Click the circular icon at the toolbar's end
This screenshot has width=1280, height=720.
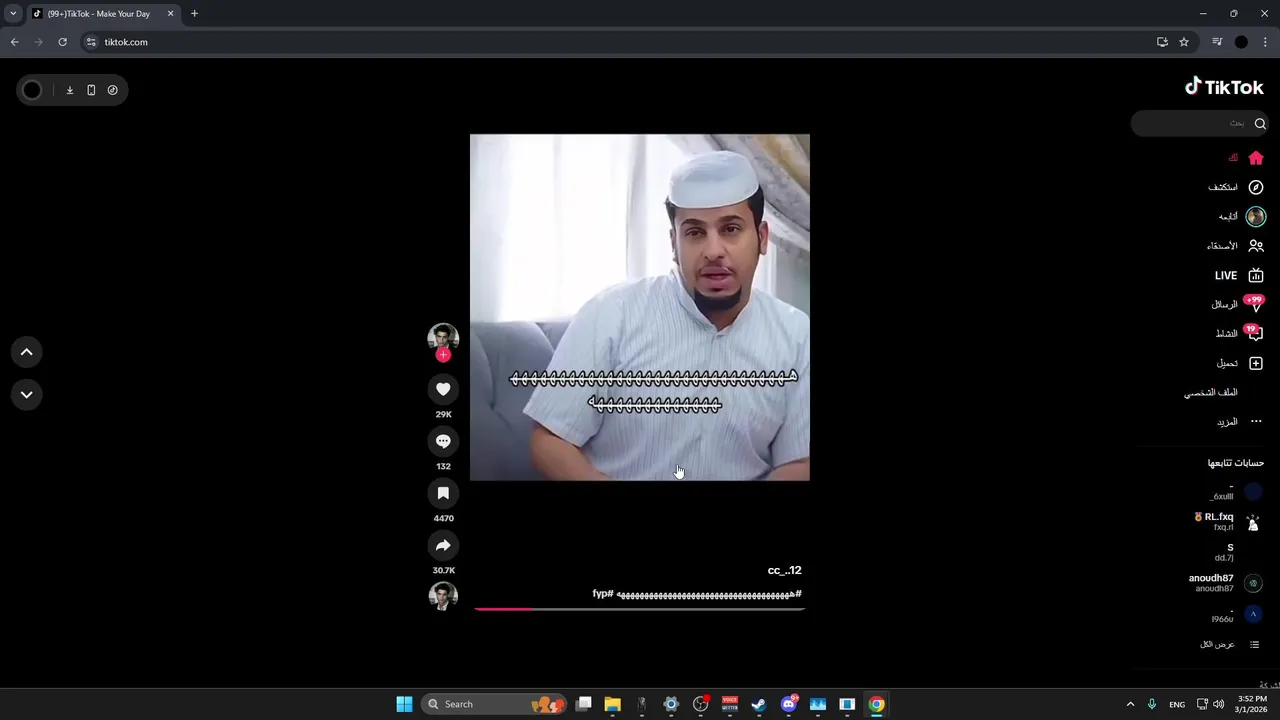click(x=112, y=90)
